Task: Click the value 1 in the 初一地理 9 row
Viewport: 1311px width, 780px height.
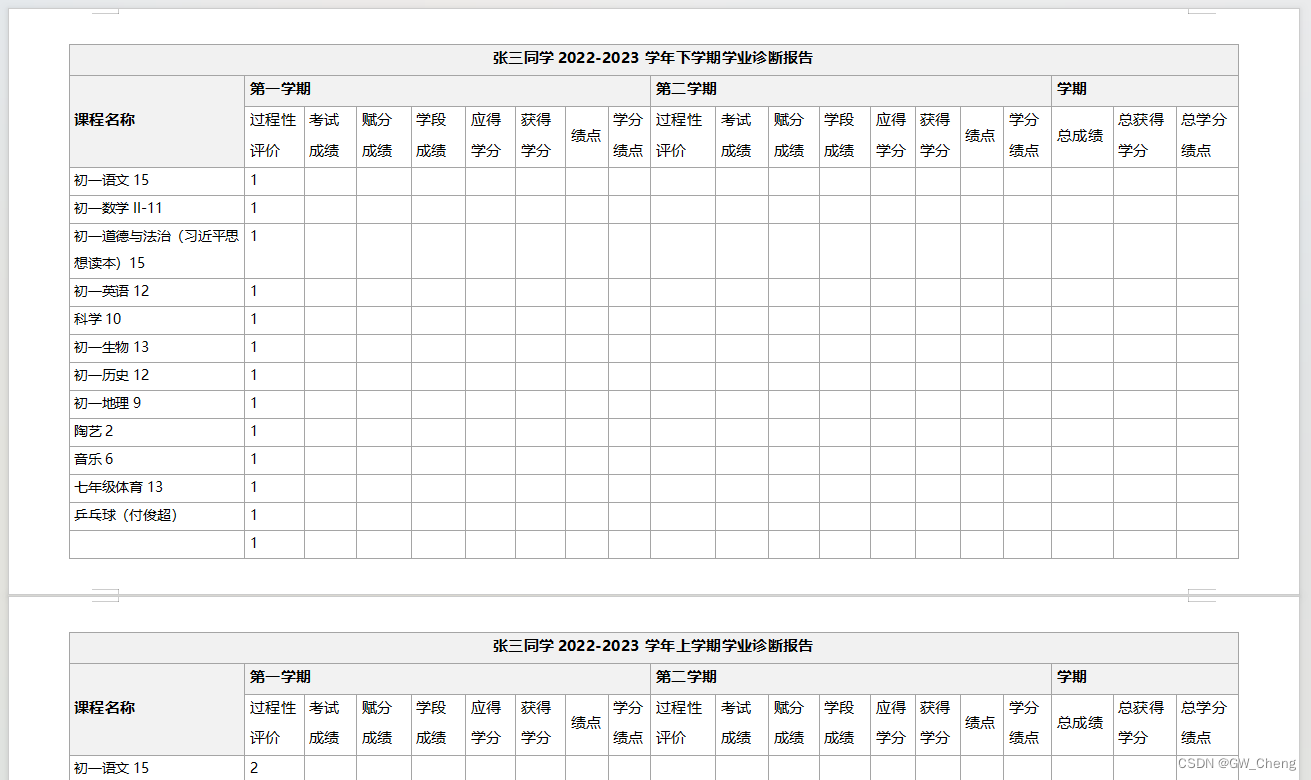Action: [254, 403]
